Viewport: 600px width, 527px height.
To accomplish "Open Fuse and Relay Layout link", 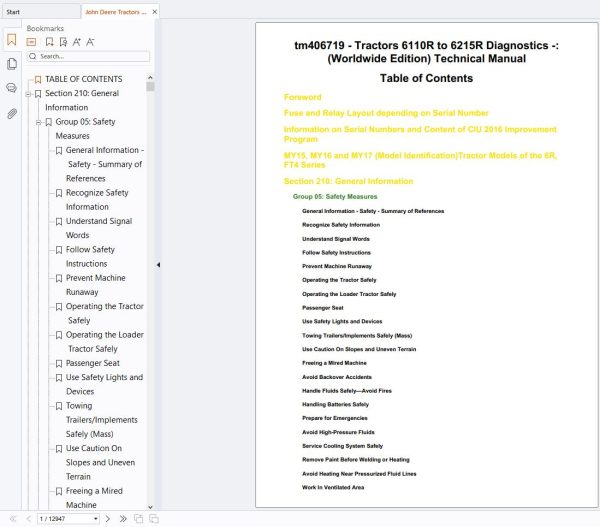I will (386, 113).
